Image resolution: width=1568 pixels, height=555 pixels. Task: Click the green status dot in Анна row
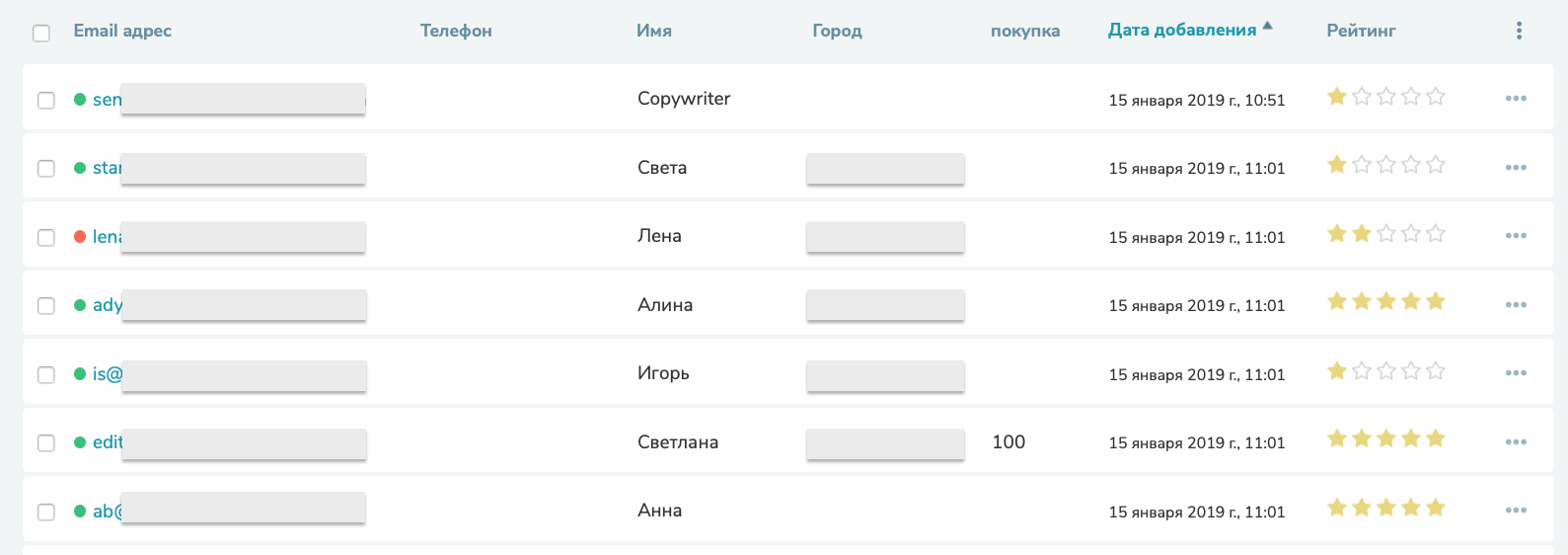80,512
